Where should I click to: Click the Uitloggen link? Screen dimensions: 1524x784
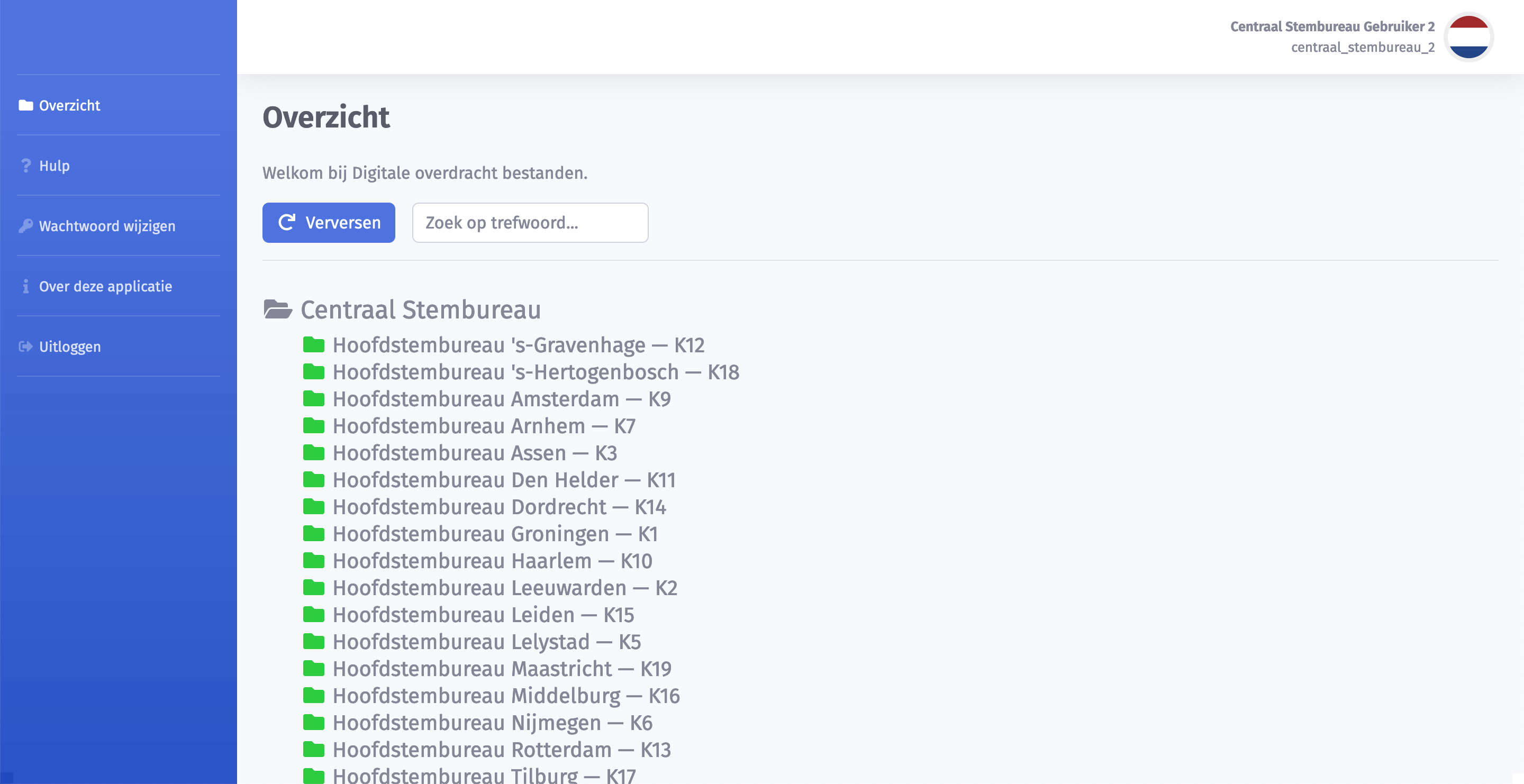coord(70,347)
